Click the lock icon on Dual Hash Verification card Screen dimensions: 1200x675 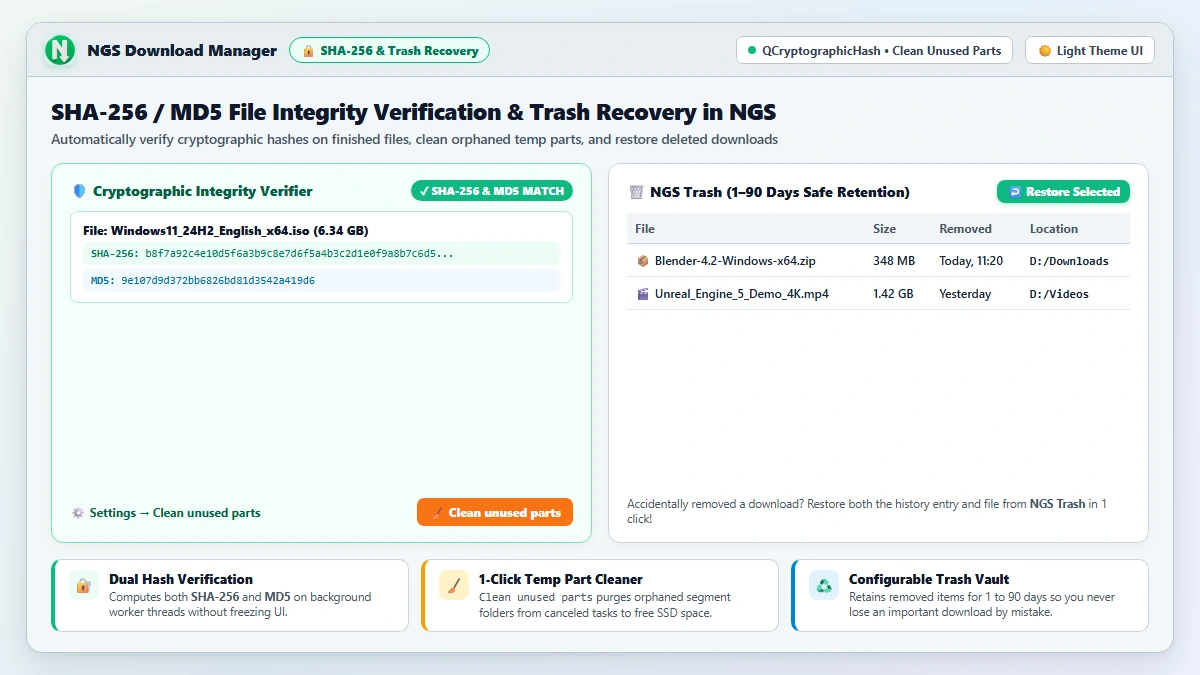(84, 585)
